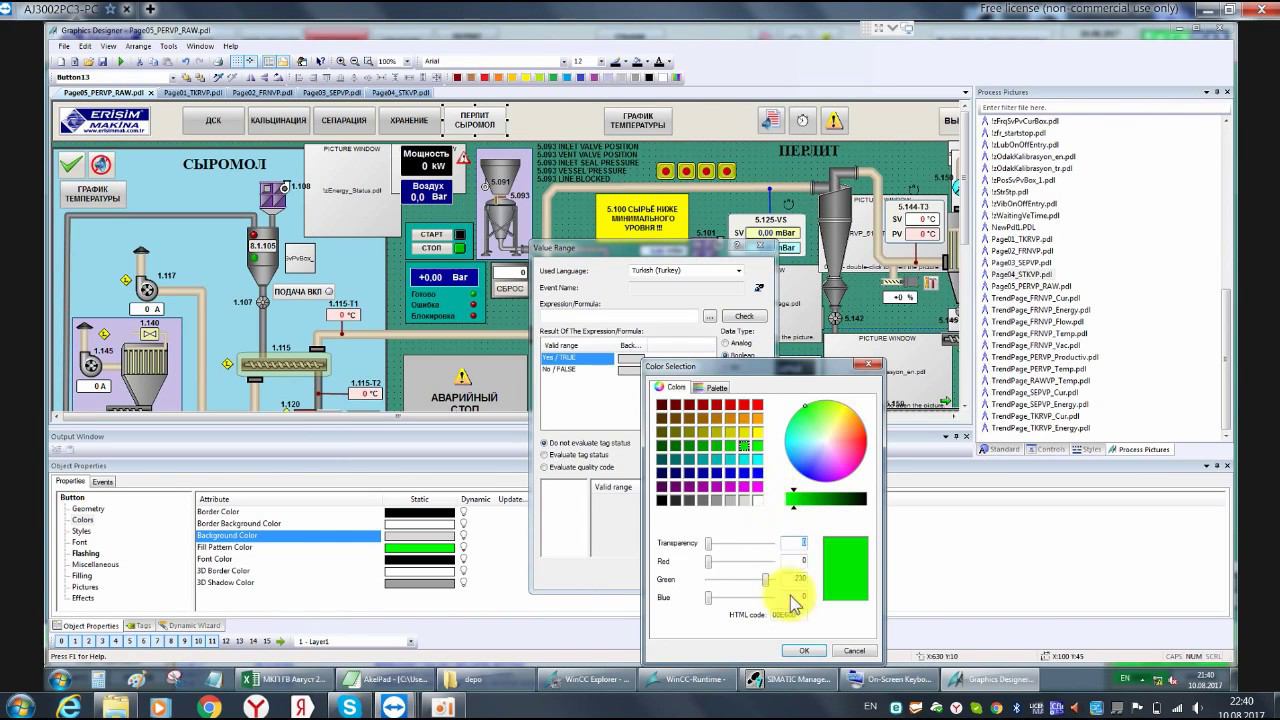The image size is (1280, 720).
Task: Click the Fill Pattern Color green swatch
Action: point(420,547)
